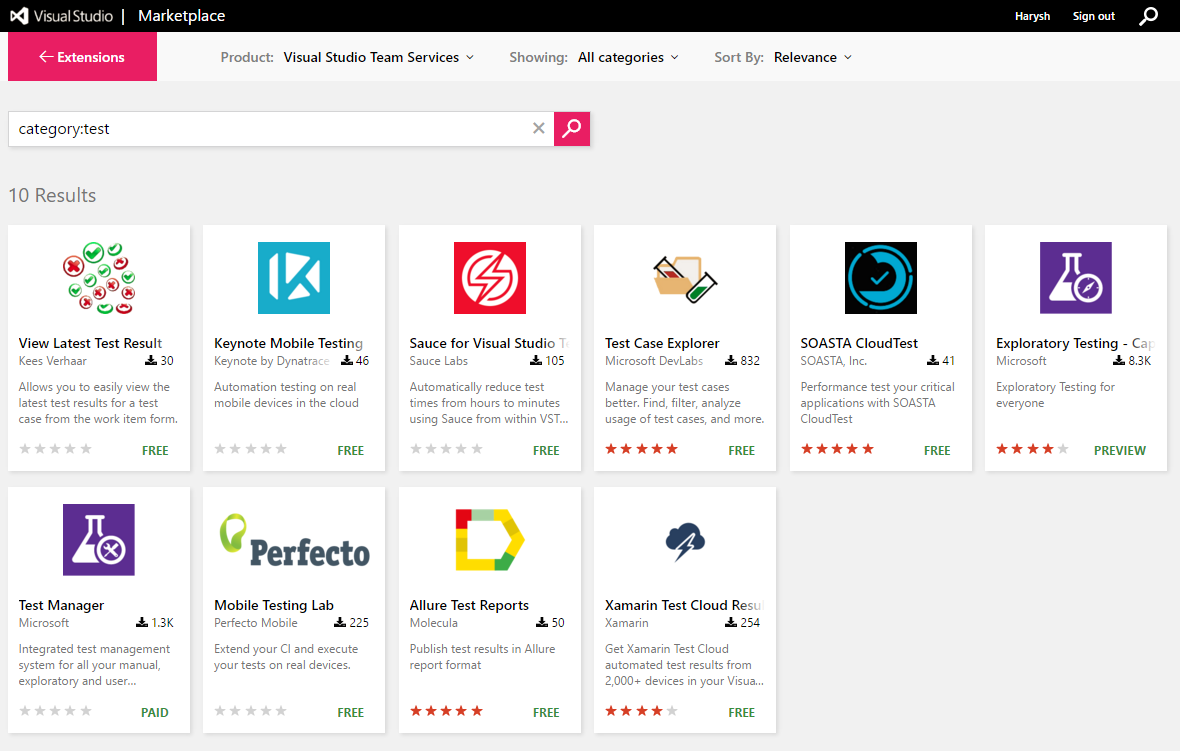
Task: Open Allure Test Reports extension title
Action: [470, 605]
